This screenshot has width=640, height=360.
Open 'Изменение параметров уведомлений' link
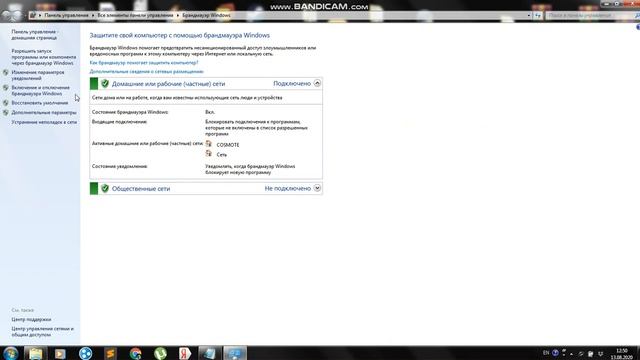point(38,75)
